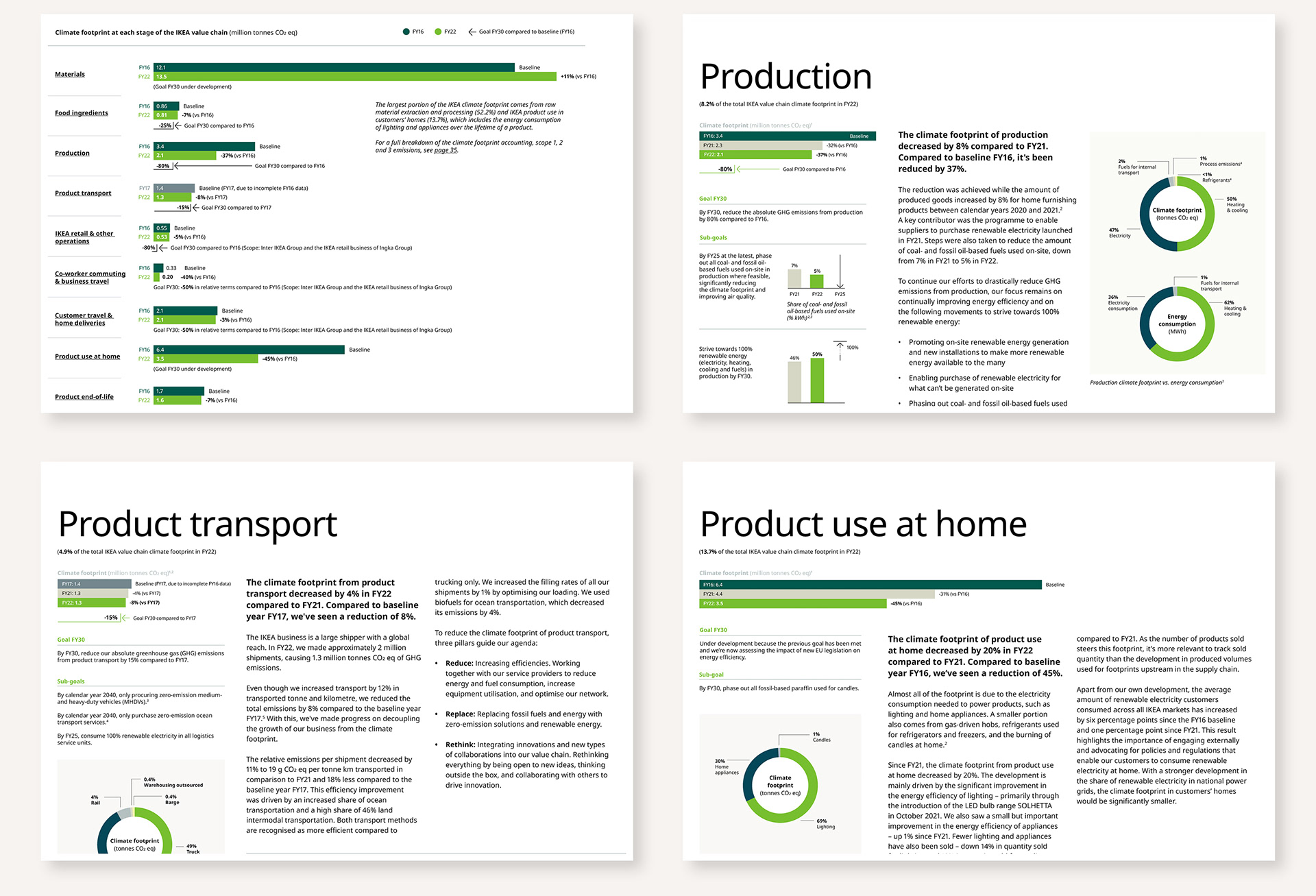Open the 'Product transport' stage link
Screen dimensions: 1316x896
[83, 193]
